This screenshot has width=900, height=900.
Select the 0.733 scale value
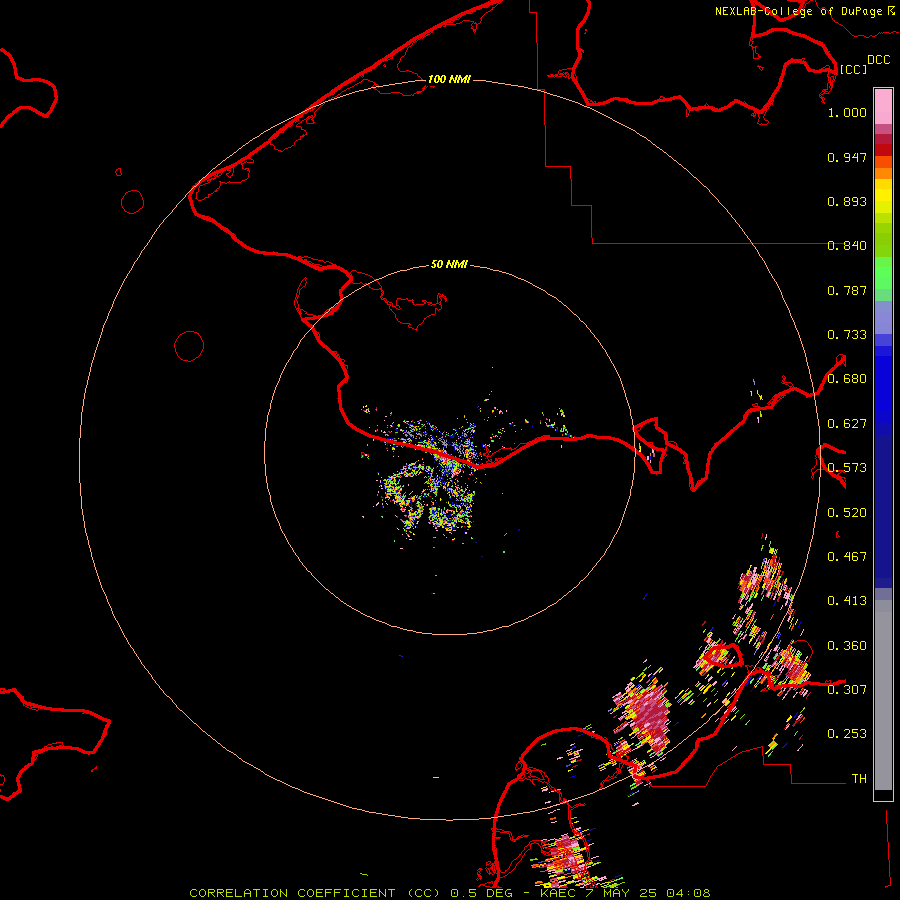847,335
